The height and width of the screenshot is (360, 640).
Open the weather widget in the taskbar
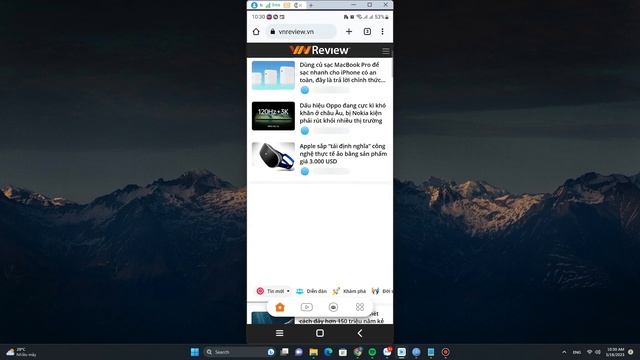point(21,352)
